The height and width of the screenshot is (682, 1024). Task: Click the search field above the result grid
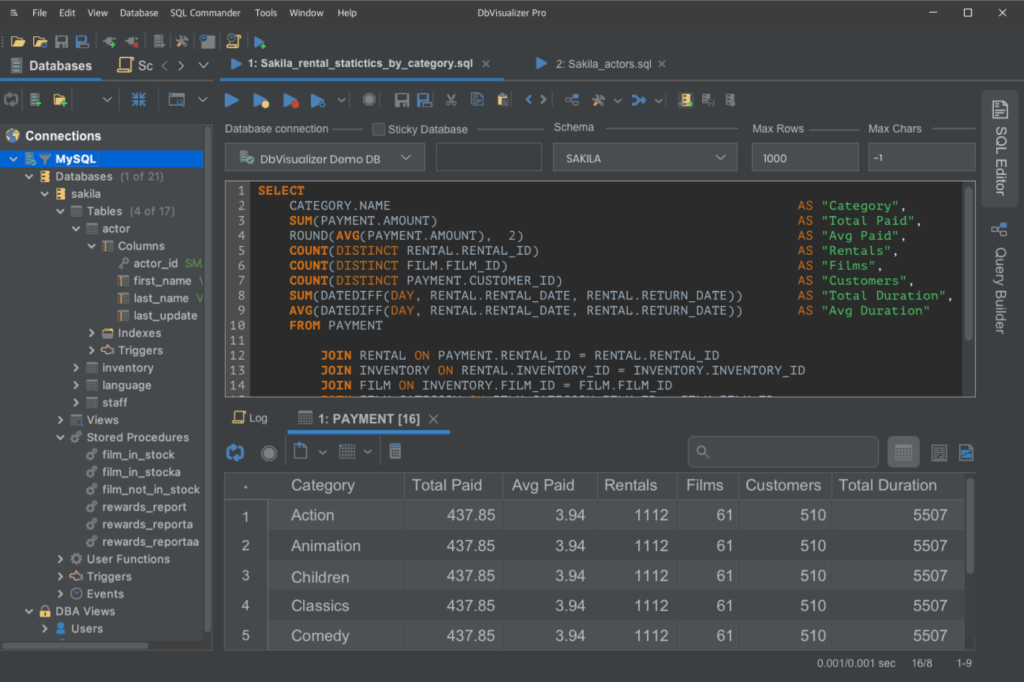tap(783, 452)
